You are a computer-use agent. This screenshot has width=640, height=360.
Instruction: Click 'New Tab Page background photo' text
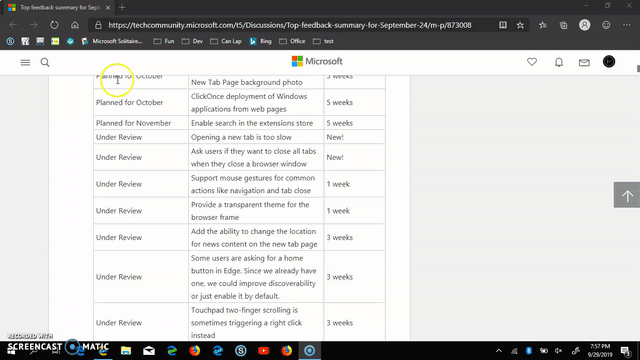click(247, 82)
